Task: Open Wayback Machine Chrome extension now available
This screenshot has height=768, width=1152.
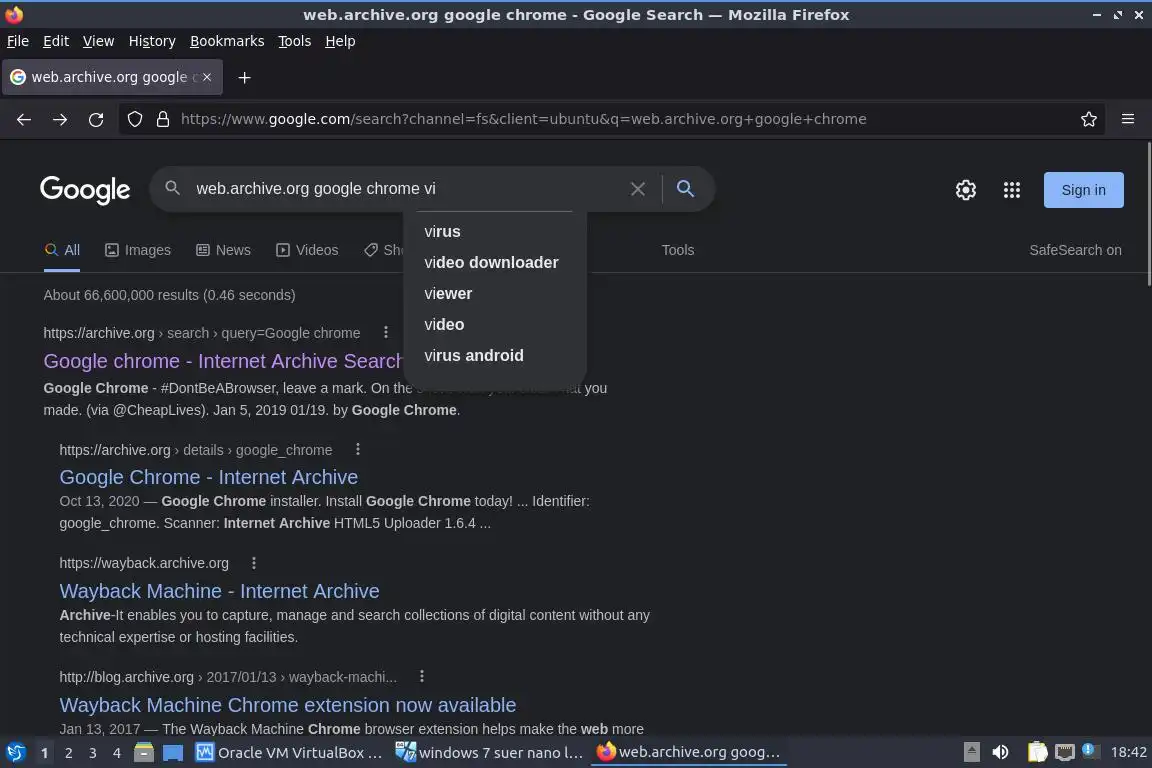Action: click(288, 705)
